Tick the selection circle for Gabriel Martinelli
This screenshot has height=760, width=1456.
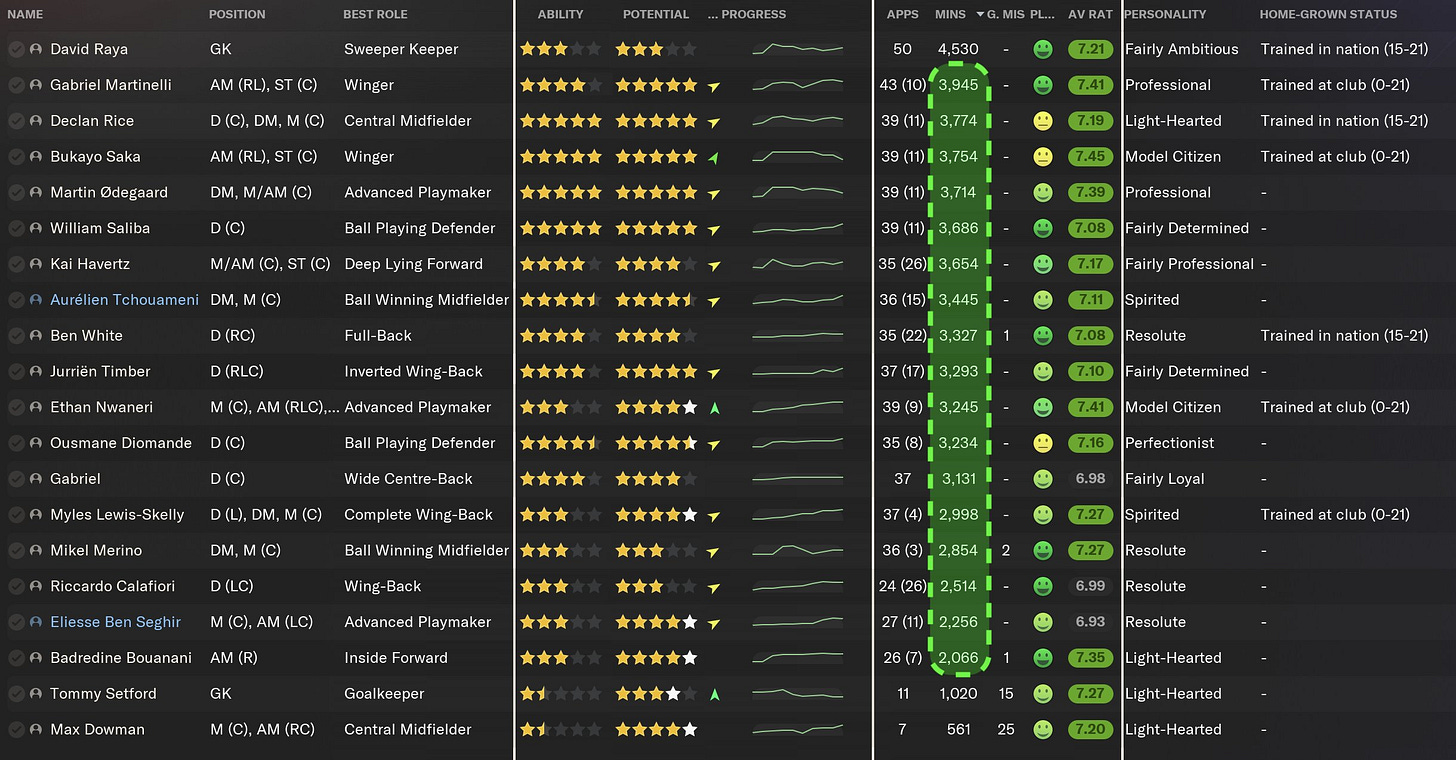pos(16,85)
